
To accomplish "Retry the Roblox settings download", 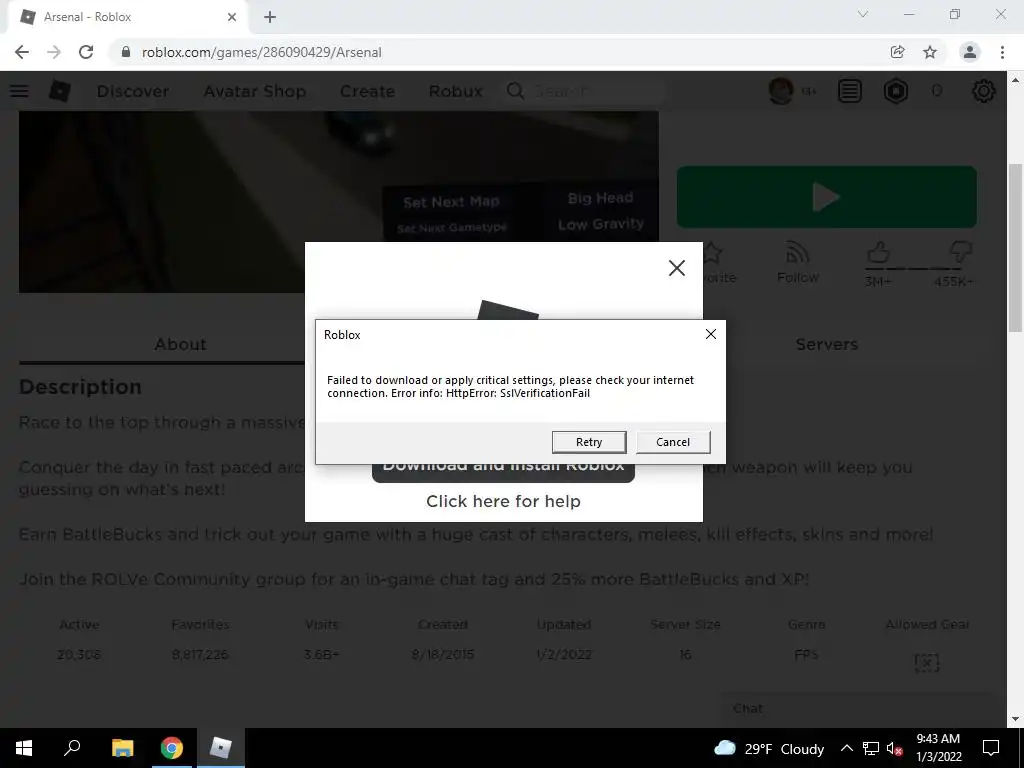I will 588,442.
